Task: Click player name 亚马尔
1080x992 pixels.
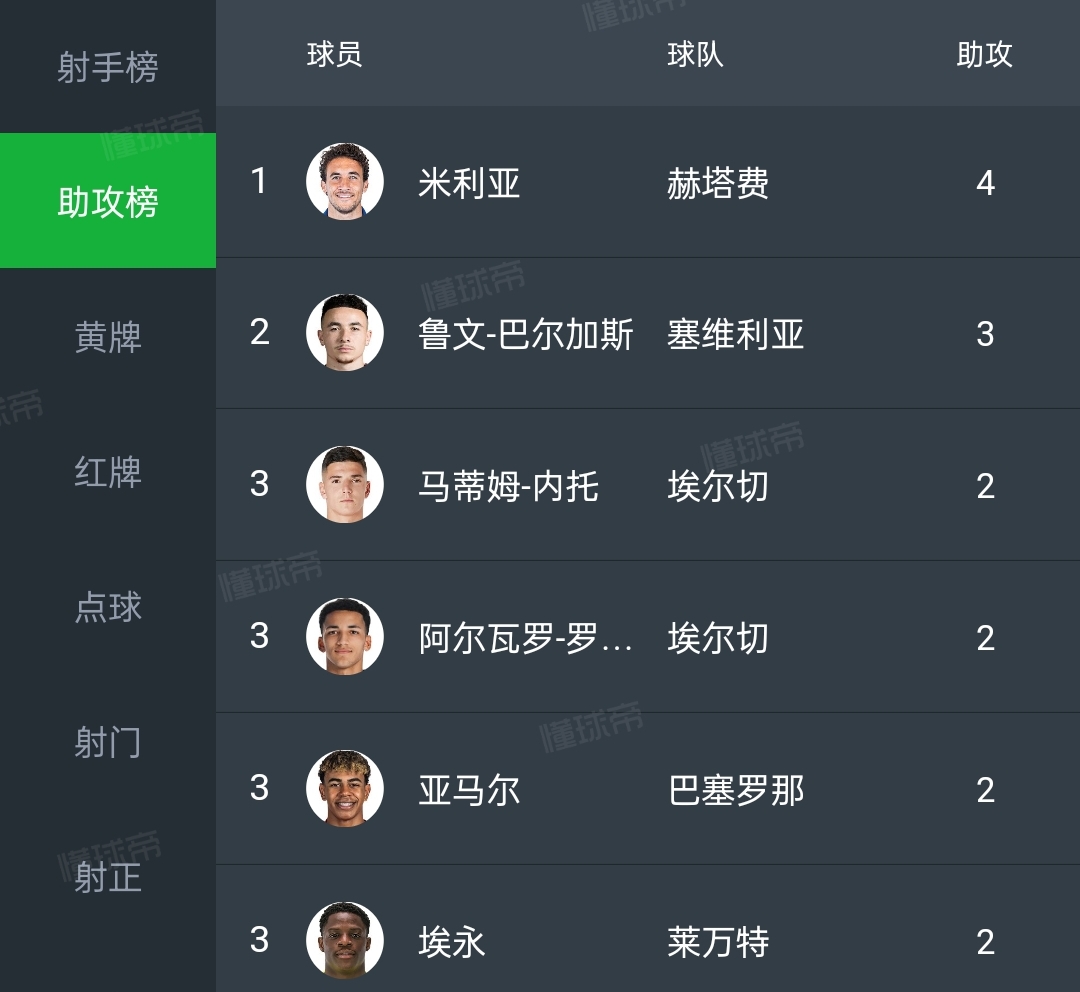Action: coord(469,790)
